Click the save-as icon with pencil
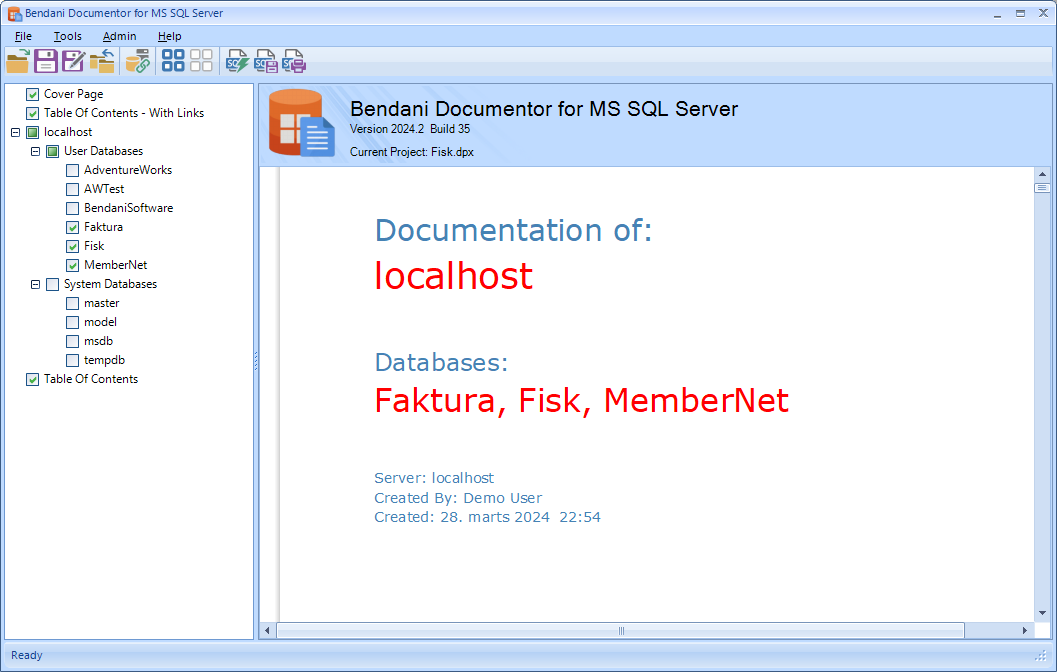The width and height of the screenshot is (1057, 672). pyautogui.click(x=73, y=61)
